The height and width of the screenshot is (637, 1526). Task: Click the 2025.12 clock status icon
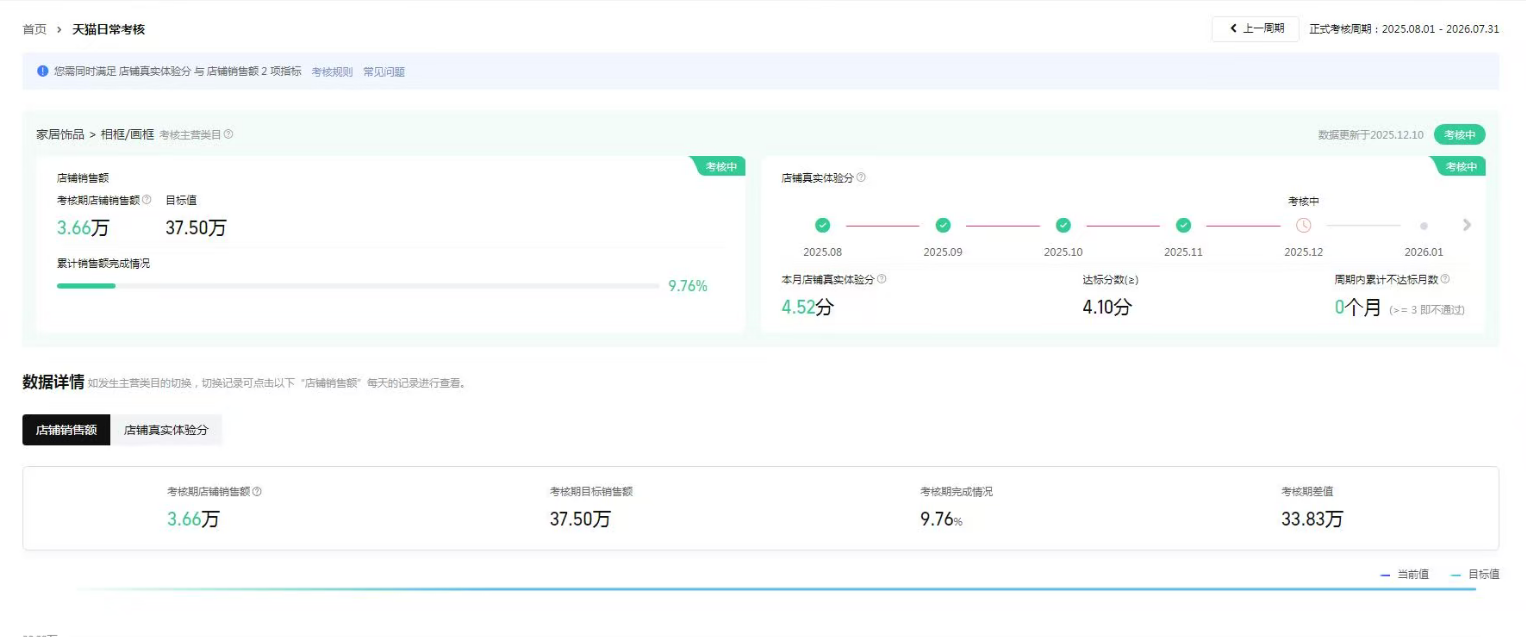tap(1303, 226)
